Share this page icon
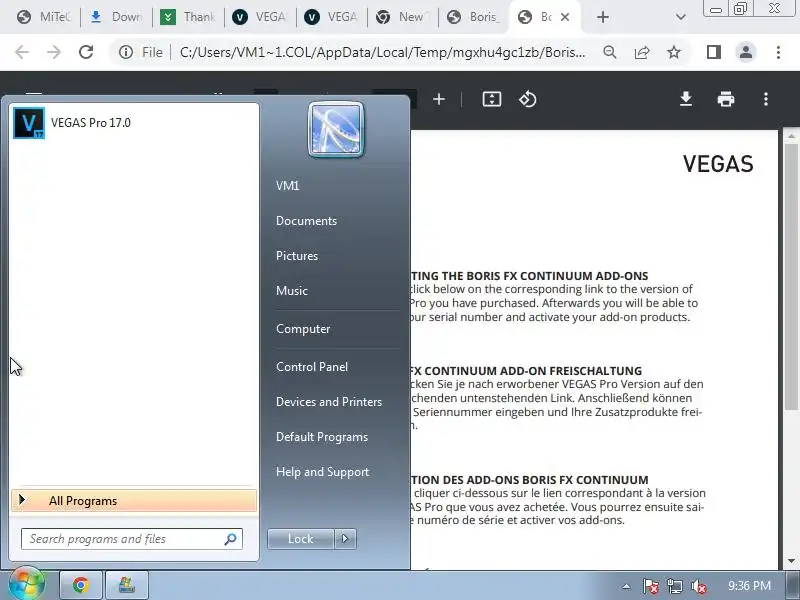Image resolution: width=800 pixels, height=600 pixels. click(642, 52)
